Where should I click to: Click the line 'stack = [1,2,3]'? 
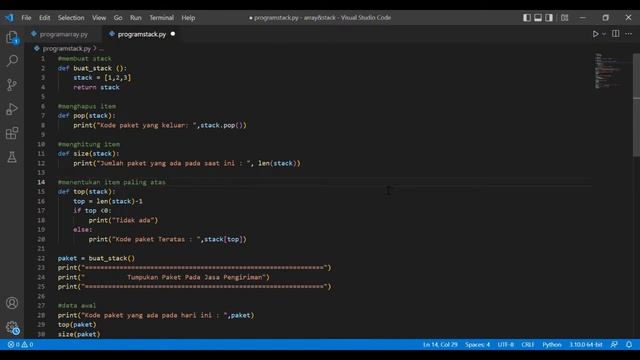102,78
